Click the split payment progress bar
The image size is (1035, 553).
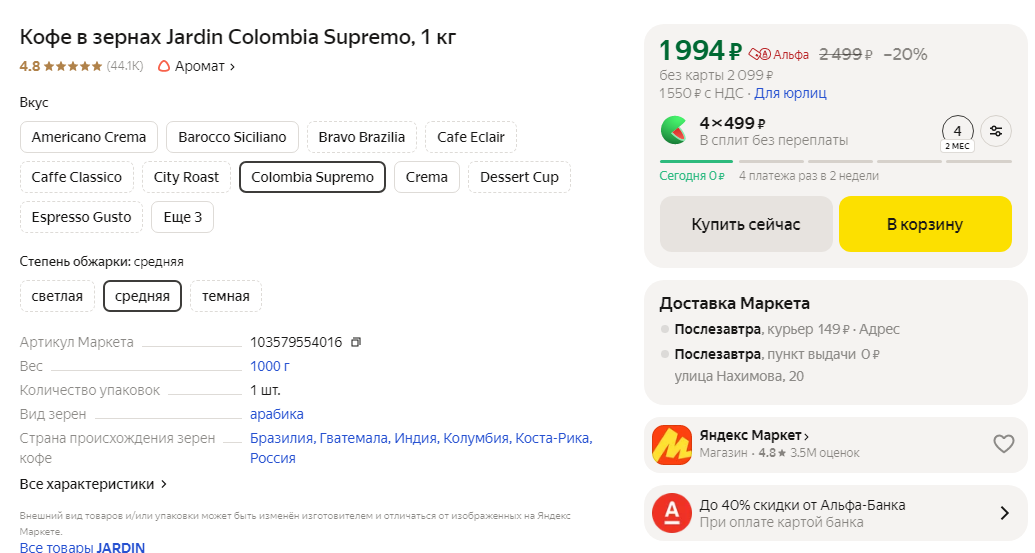coord(835,161)
